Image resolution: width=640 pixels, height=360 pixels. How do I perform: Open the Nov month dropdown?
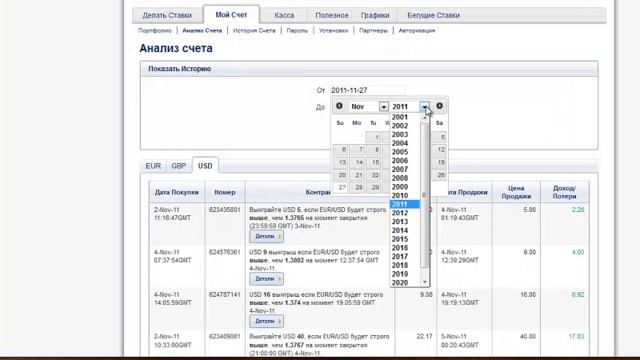click(369, 107)
